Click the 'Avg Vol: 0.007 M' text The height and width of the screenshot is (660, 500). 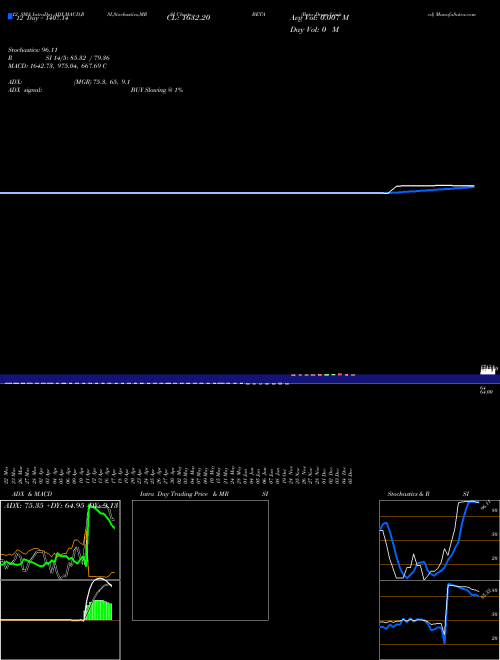tap(319, 18)
